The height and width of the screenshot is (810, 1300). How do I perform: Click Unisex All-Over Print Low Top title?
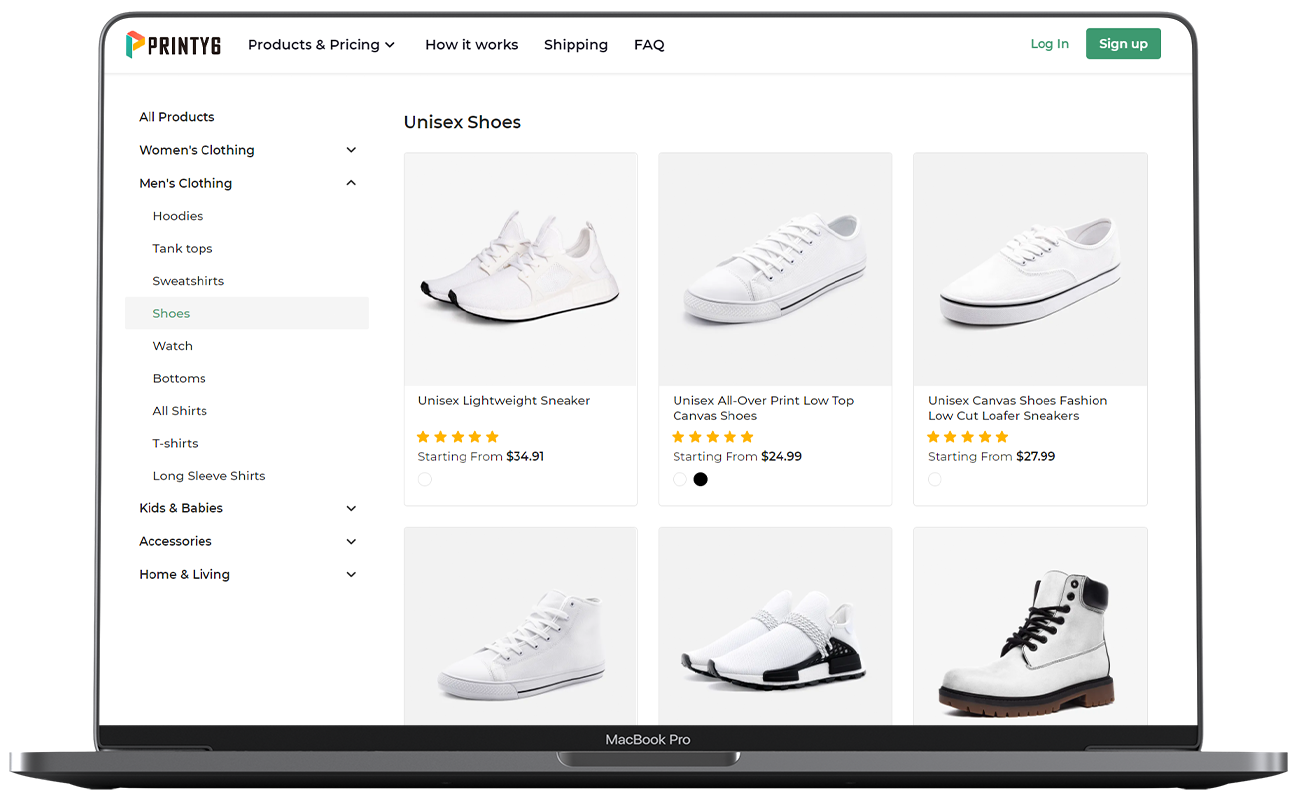(763, 408)
